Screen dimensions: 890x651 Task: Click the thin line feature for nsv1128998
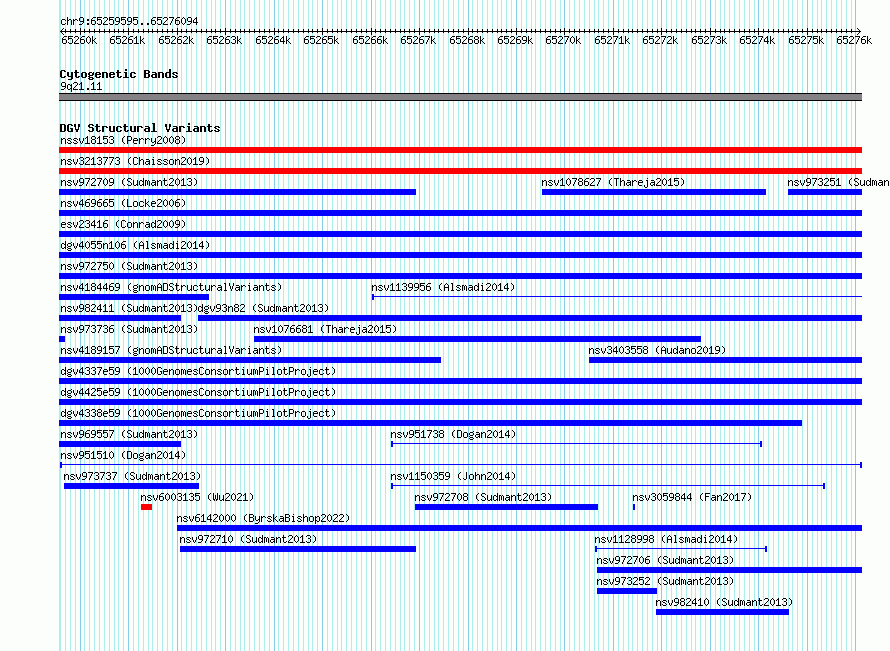[x=681, y=549]
